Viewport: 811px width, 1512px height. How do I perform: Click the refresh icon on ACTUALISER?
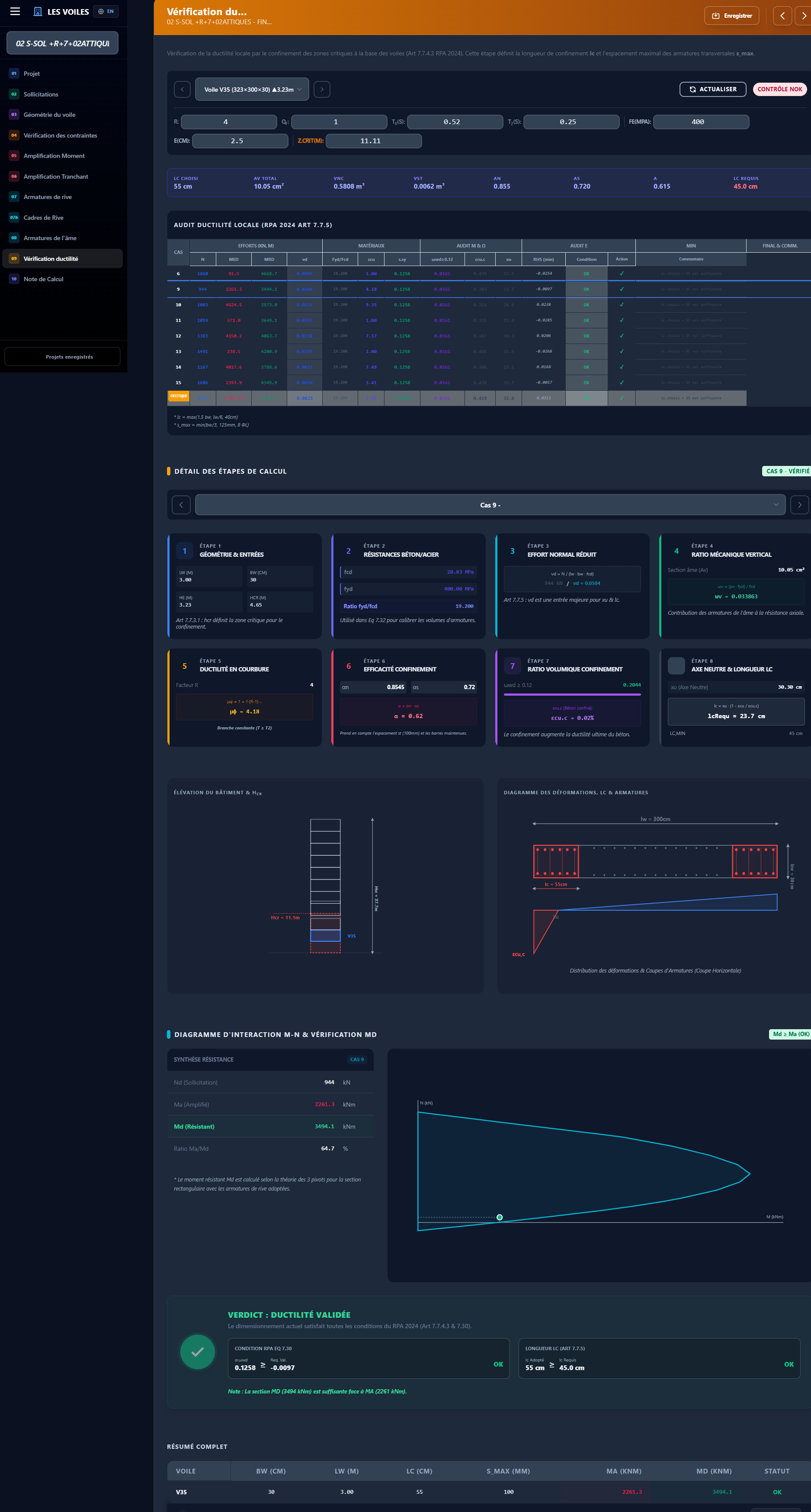693,89
